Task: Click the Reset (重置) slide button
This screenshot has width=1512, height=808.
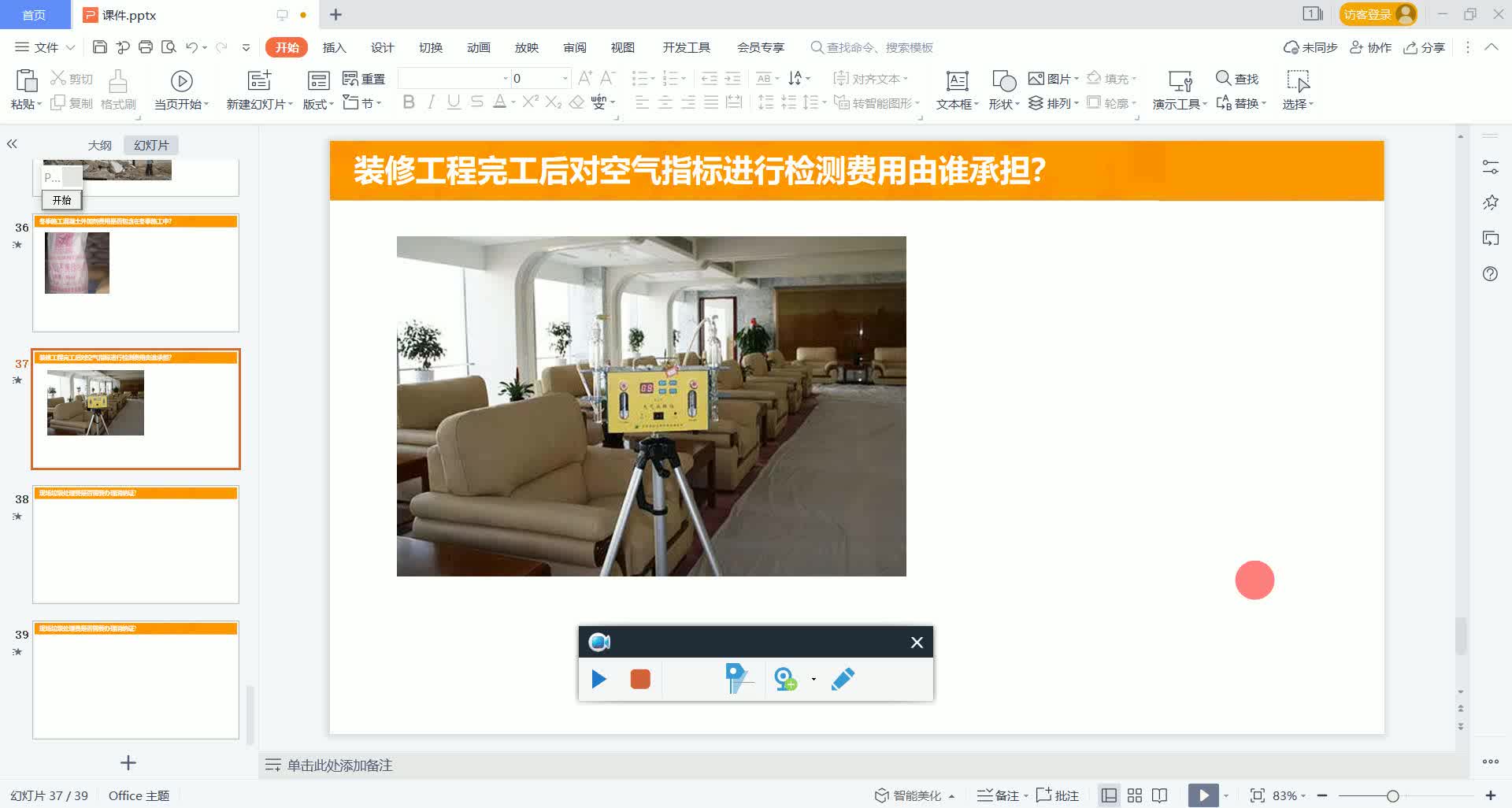Action: click(364, 78)
